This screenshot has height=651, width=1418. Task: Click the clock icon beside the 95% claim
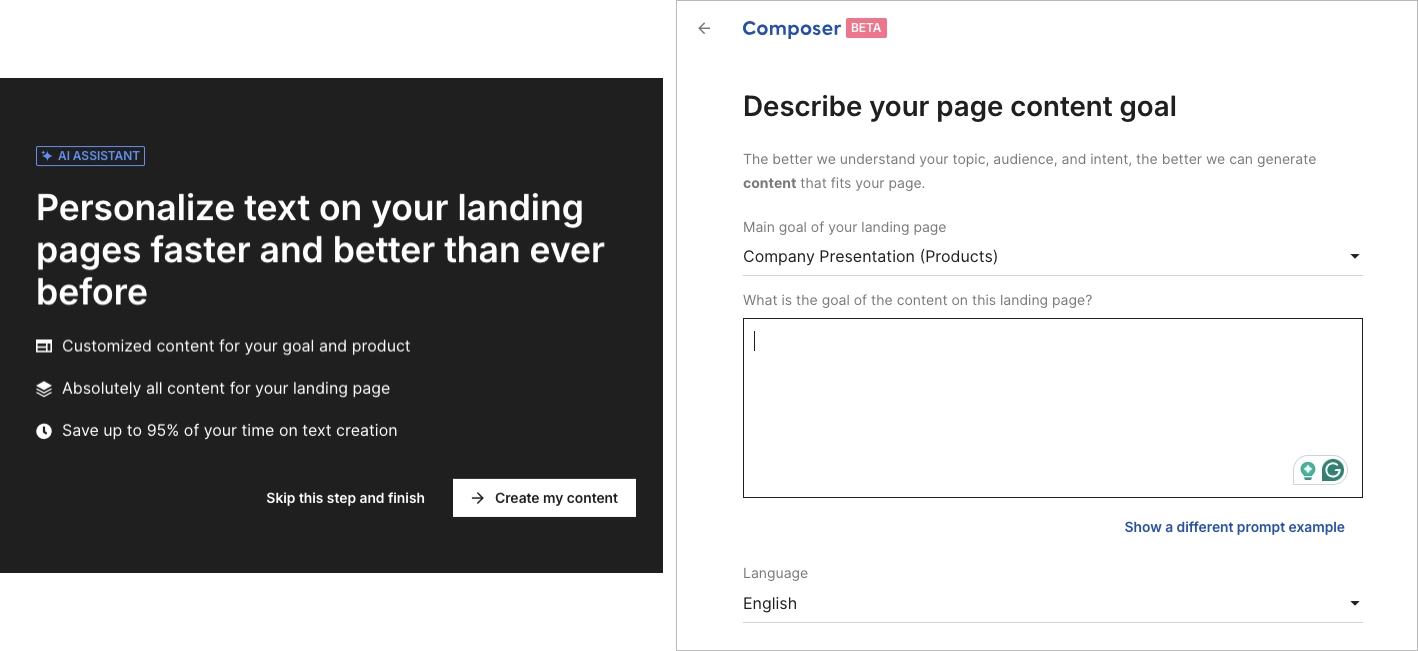point(44,430)
